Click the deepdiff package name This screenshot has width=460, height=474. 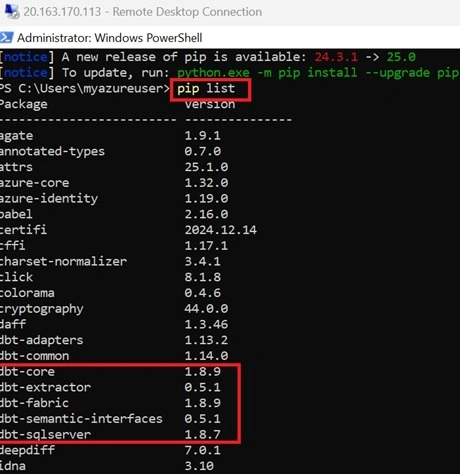coord(27,450)
